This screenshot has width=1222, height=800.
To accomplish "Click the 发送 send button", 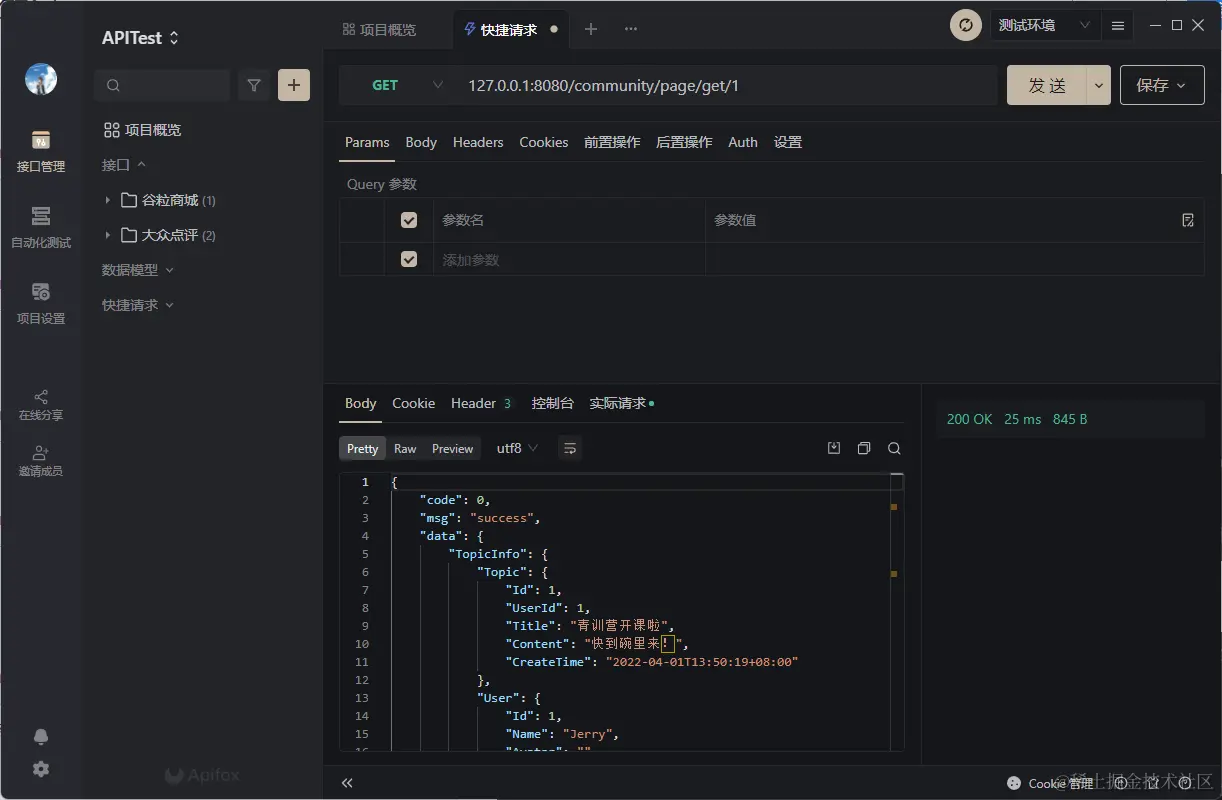I will [1047, 86].
